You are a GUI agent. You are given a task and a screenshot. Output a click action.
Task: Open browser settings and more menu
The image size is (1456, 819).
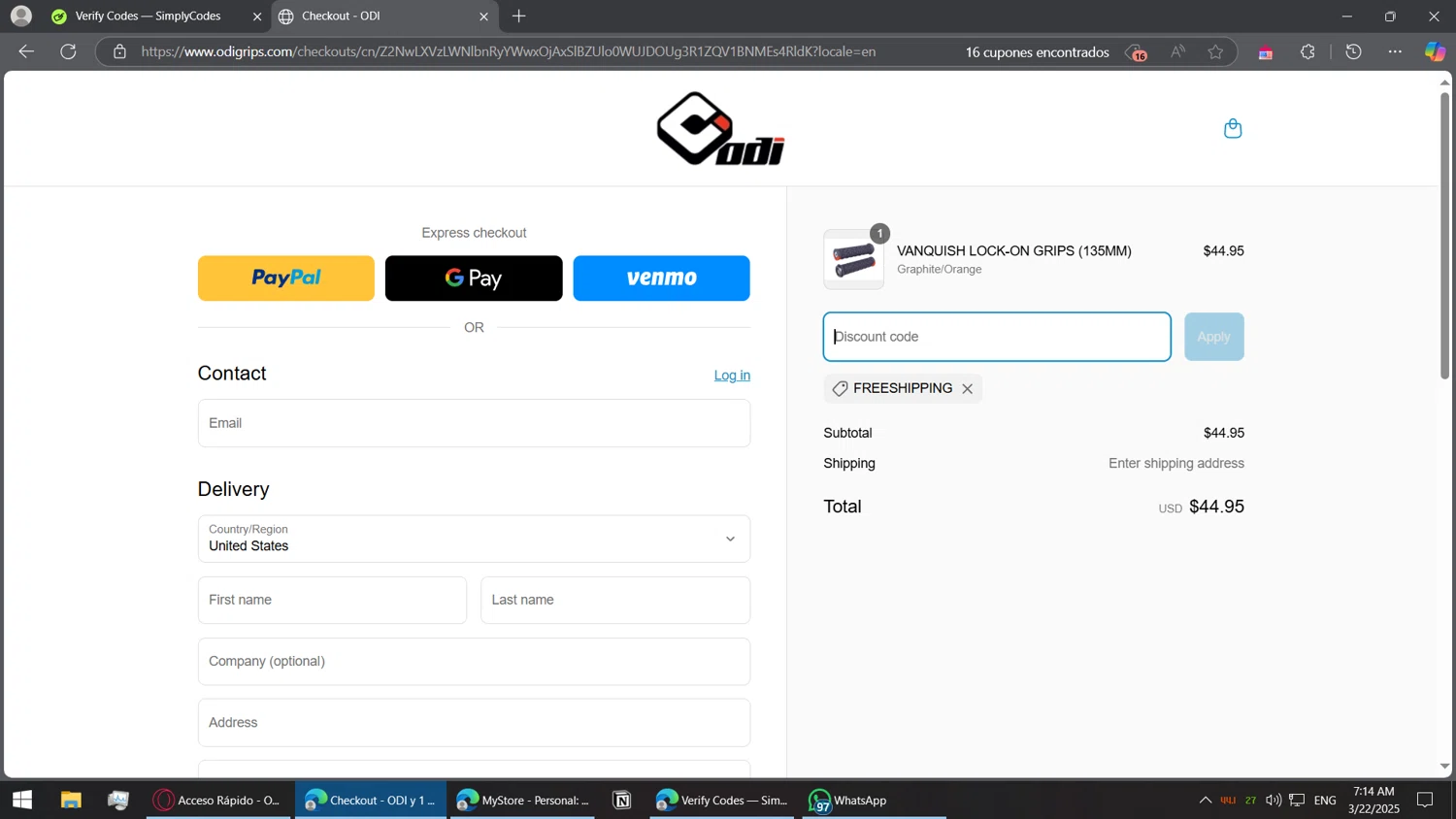pos(1395,51)
